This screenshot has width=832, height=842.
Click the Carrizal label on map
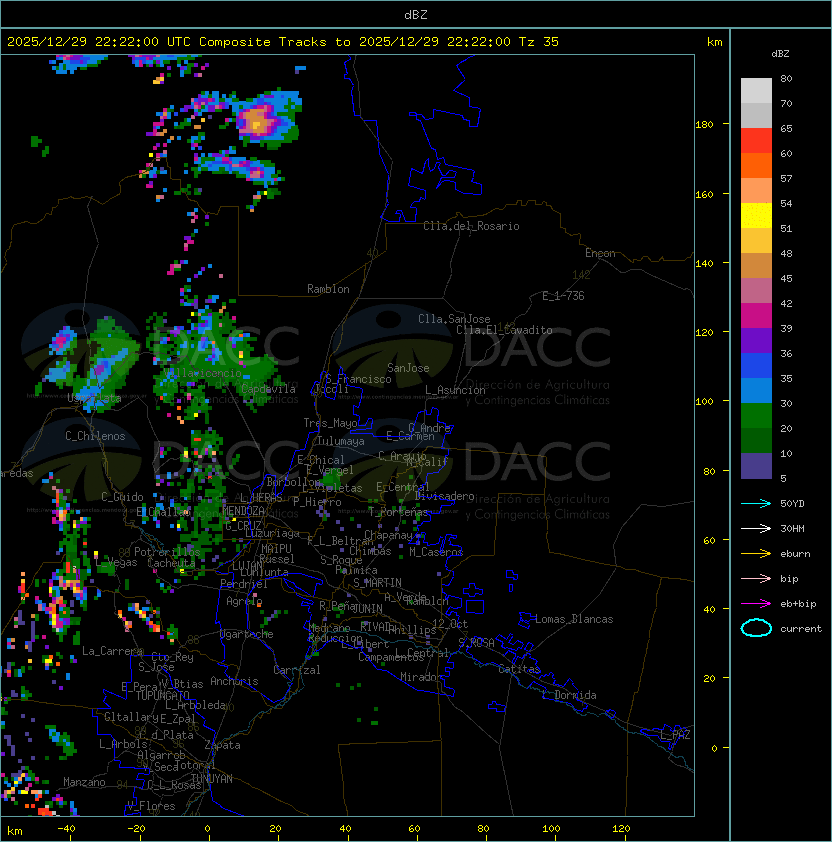pos(296,670)
